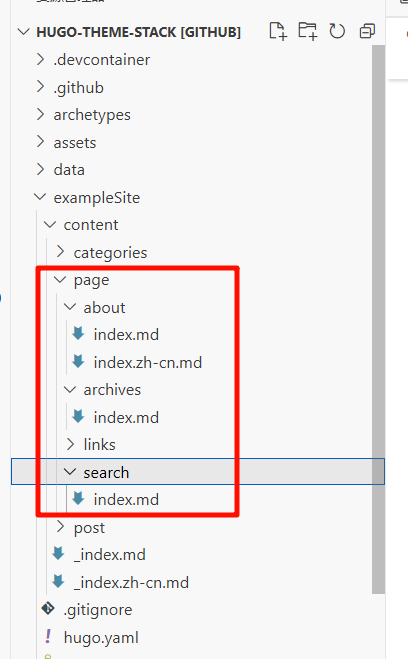Click markdown icon next to _index.md

(x=58, y=554)
